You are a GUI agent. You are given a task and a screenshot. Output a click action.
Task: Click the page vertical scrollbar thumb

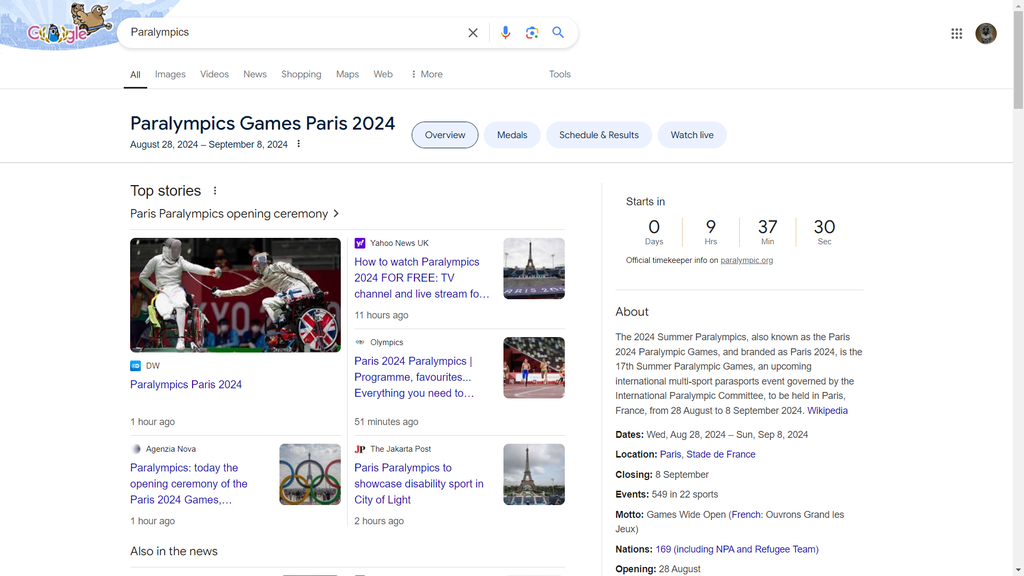1018,59
